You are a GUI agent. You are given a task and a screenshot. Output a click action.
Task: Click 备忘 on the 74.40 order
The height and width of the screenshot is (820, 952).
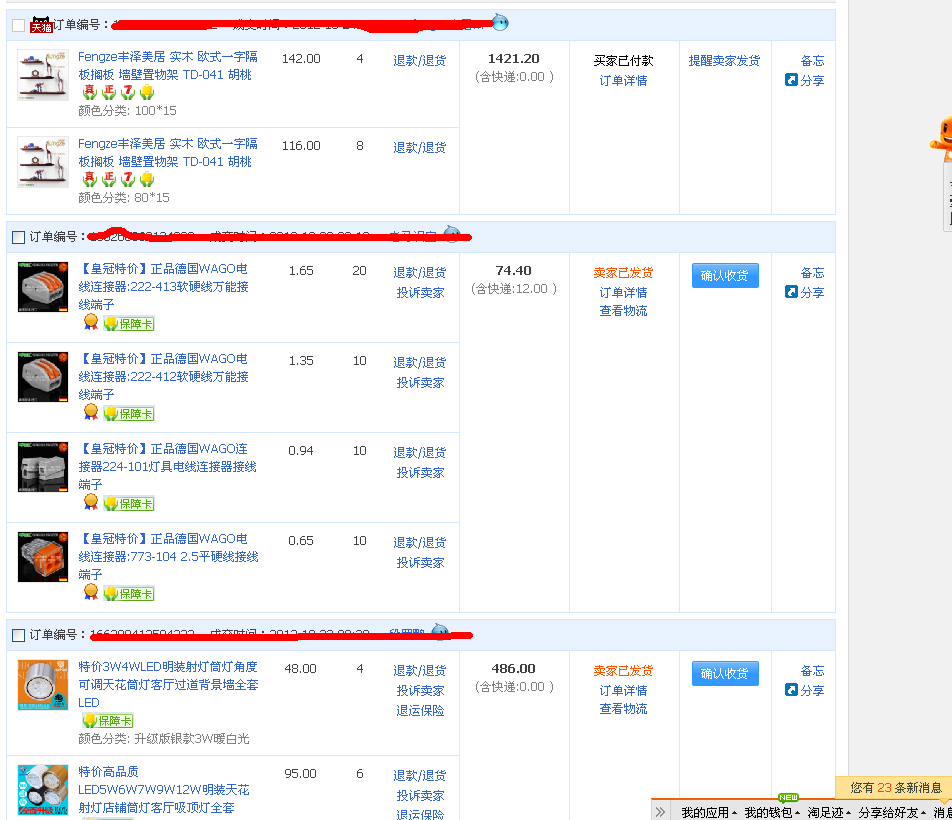(x=812, y=273)
